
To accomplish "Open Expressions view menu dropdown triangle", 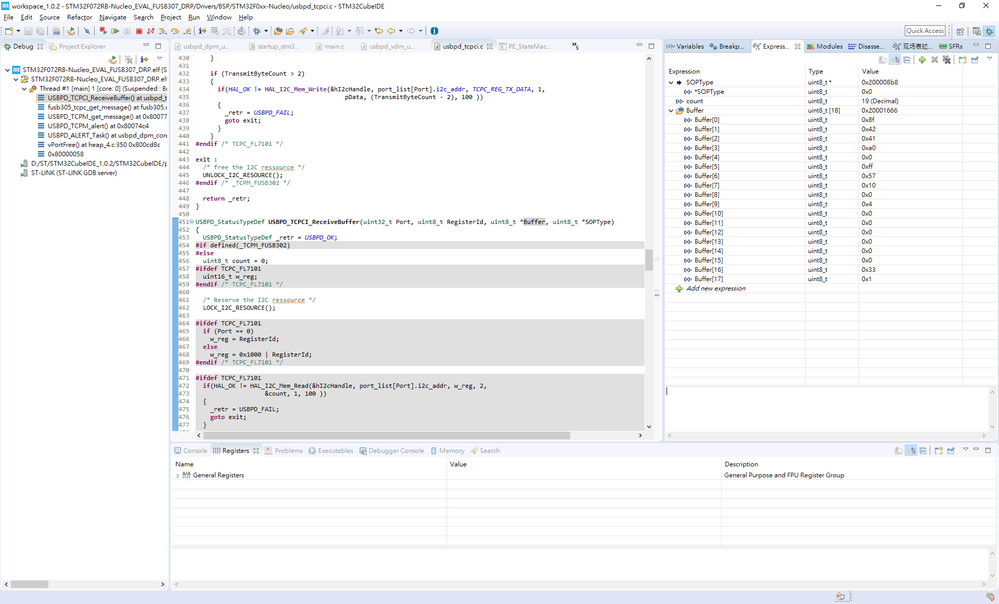I will 989,59.
